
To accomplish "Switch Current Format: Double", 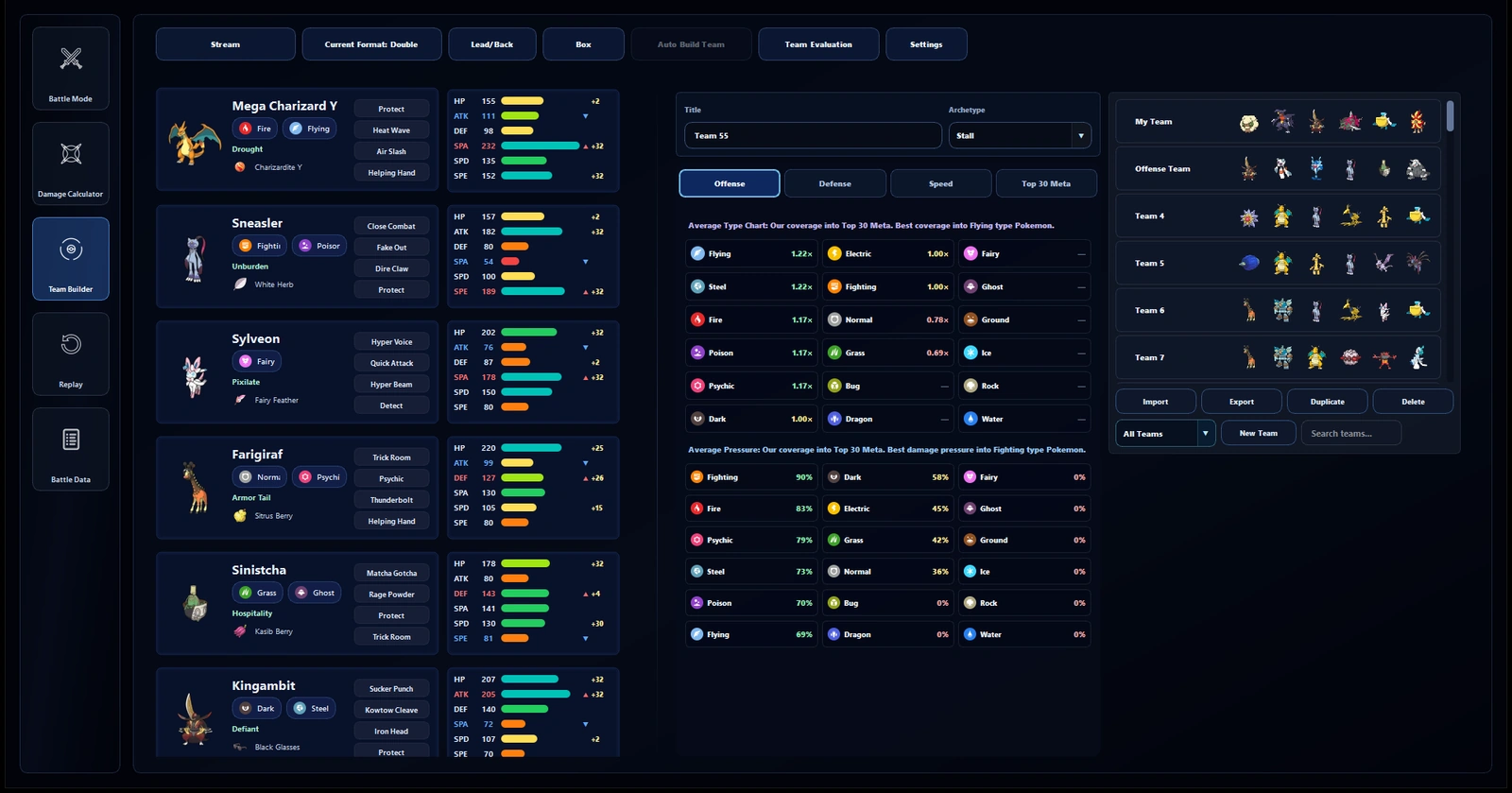I will [371, 44].
